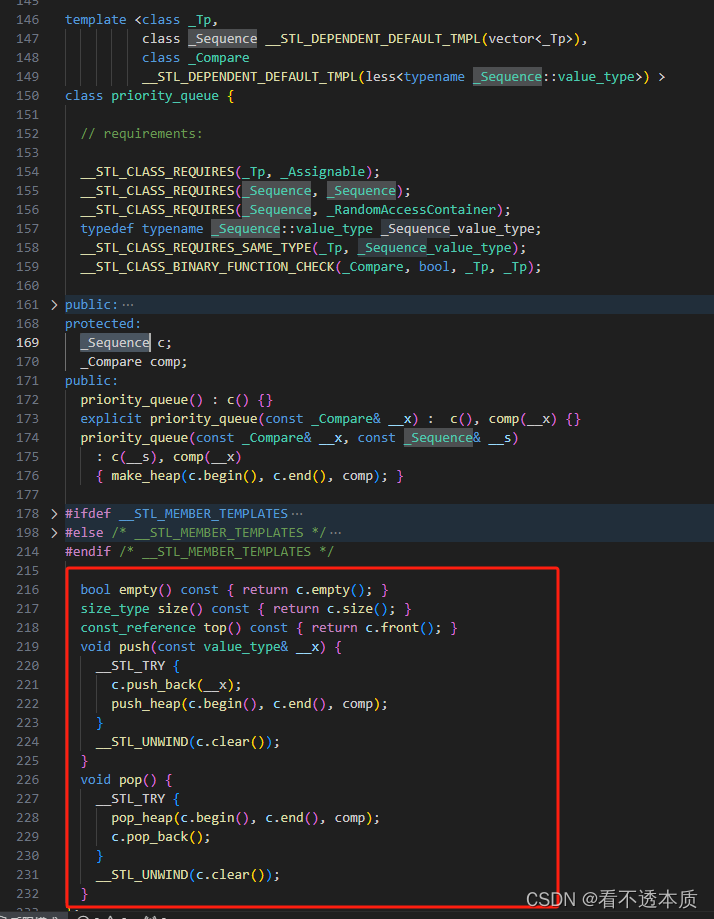Expand the folded #else __STL_MEMBER_TEMPLATES block
This screenshot has width=714, height=919.
(x=54, y=533)
